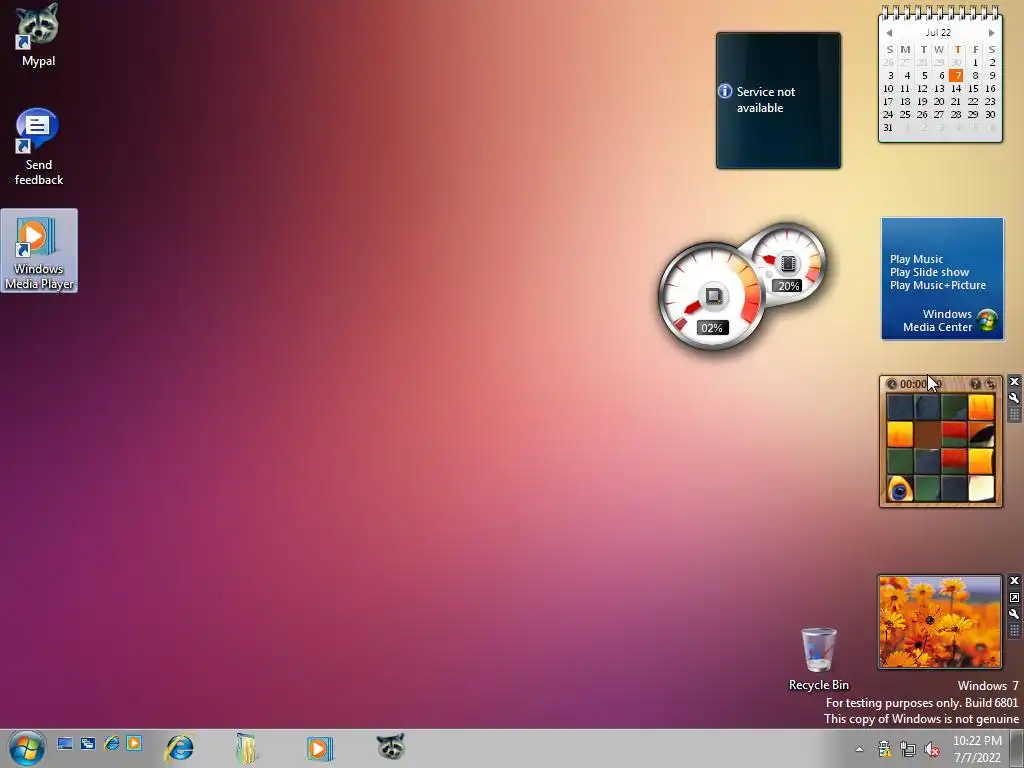Click Play Music+Picture in Media Center gadget
Viewport: 1024px width, 768px height.
pyautogui.click(x=938, y=285)
